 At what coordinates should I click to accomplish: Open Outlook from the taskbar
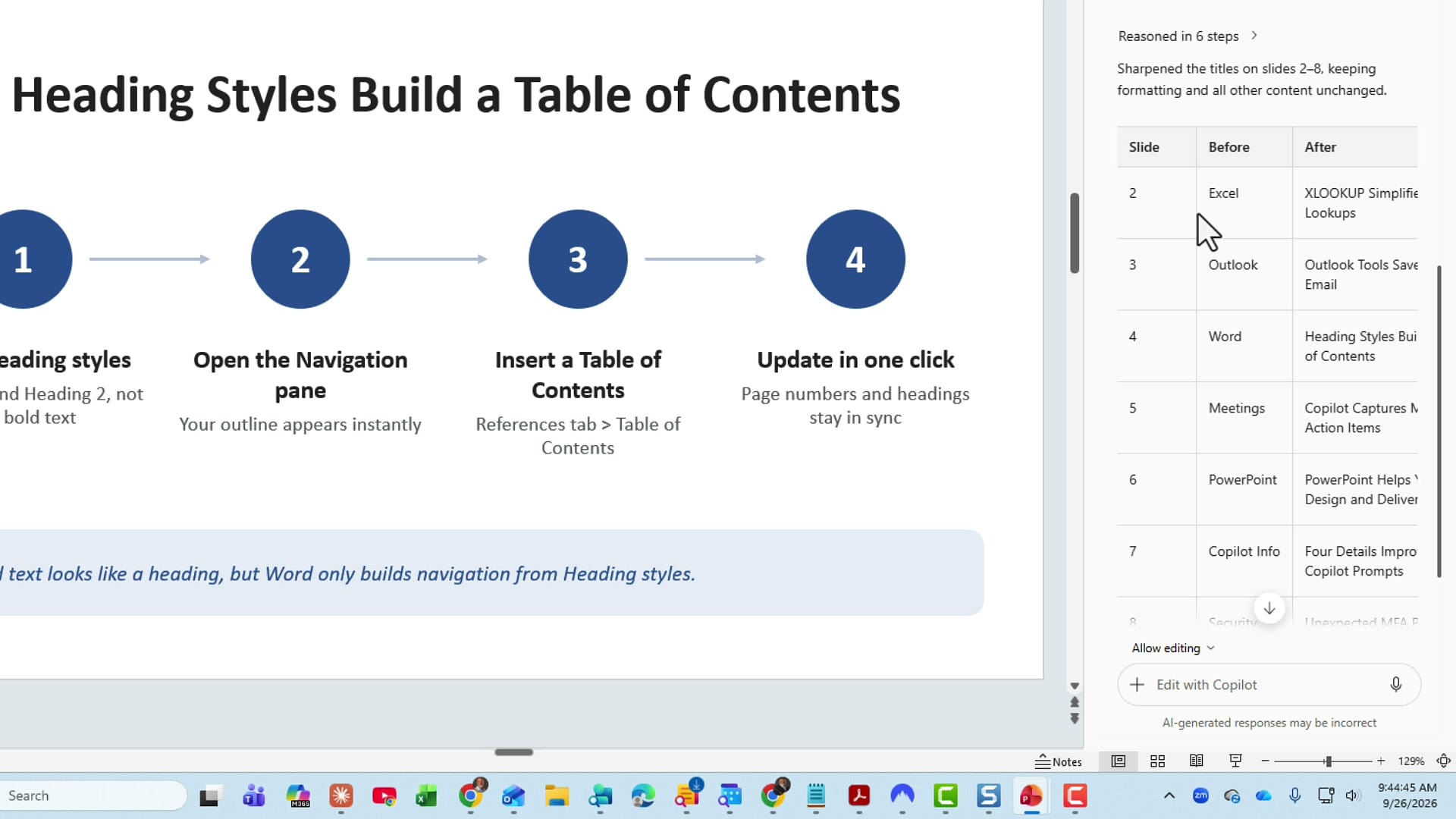pos(513,795)
